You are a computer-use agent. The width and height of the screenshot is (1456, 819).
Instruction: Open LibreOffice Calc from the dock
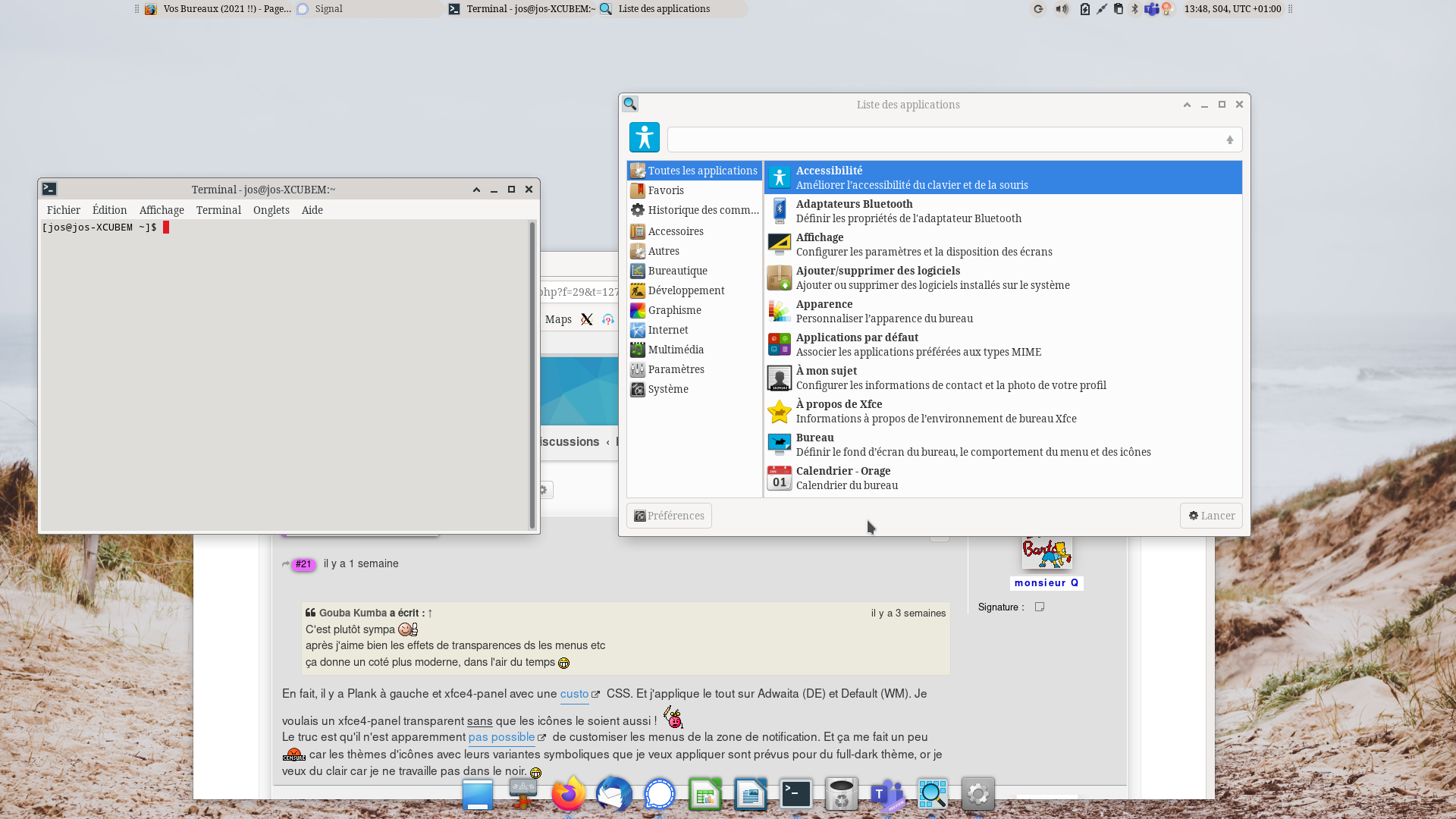coord(704,794)
